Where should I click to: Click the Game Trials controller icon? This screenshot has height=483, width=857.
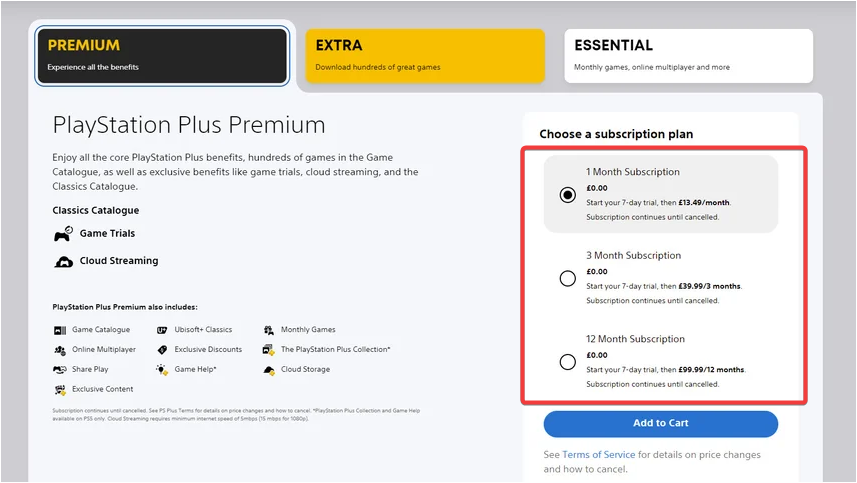pos(63,234)
